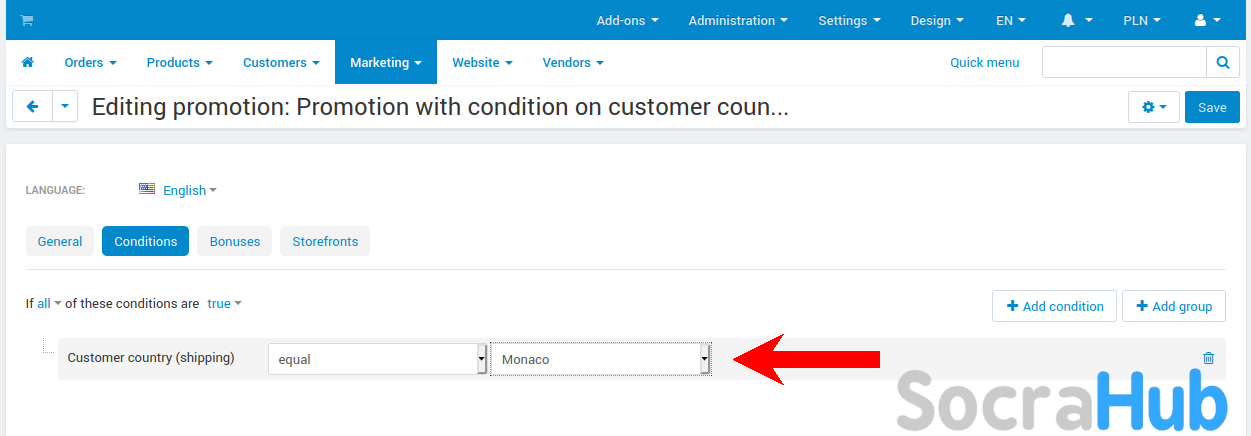This screenshot has width=1251, height=436.
Task: Delete the customer country condition
Action: coord(1208,358)
